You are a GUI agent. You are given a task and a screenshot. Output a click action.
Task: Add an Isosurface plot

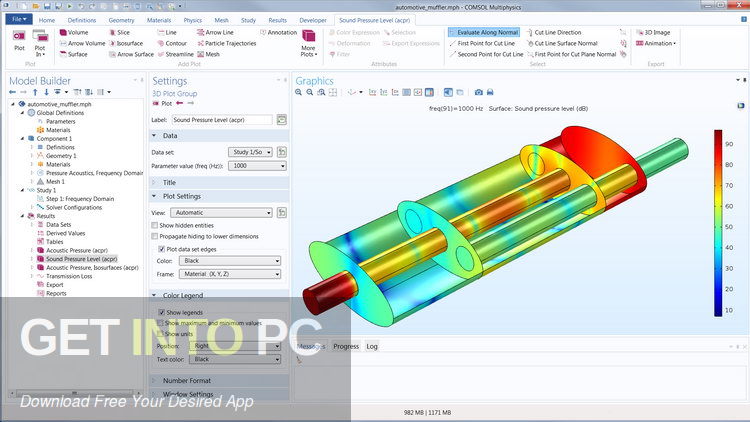pos(126,44)
